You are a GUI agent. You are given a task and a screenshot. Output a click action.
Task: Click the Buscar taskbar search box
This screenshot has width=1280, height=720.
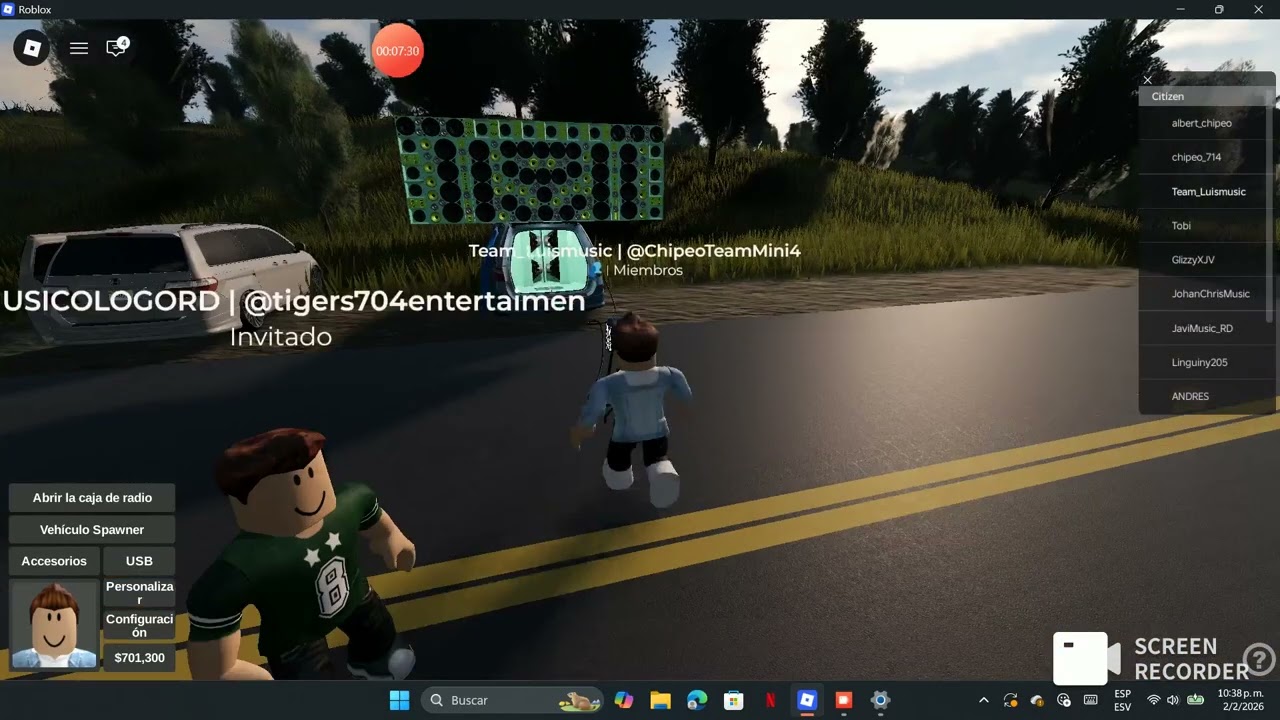coord(512,700)
